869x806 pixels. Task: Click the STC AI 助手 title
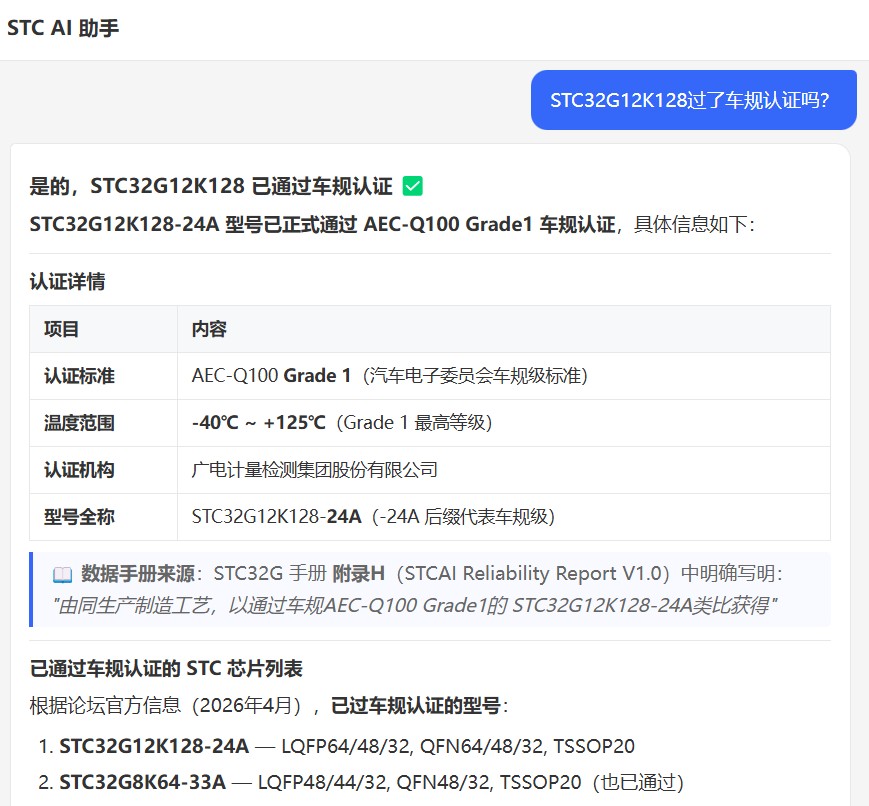tap(63, 28)
